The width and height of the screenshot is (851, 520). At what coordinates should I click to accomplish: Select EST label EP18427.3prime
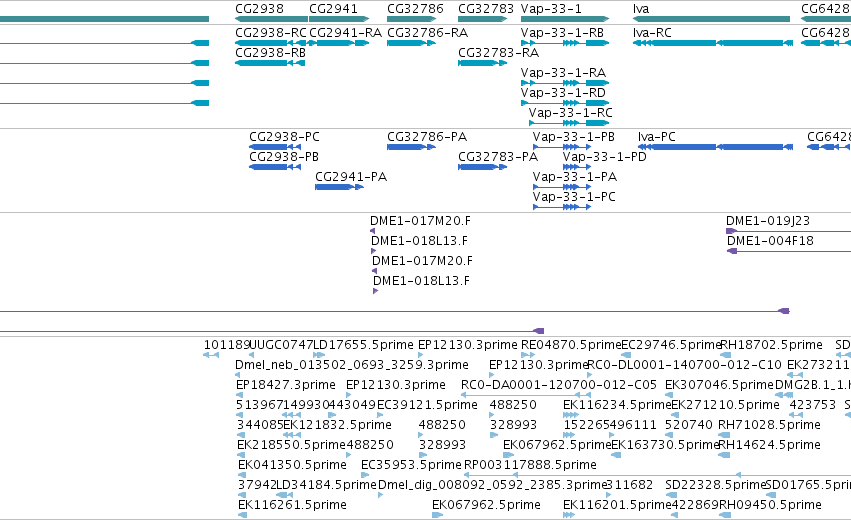286,385
